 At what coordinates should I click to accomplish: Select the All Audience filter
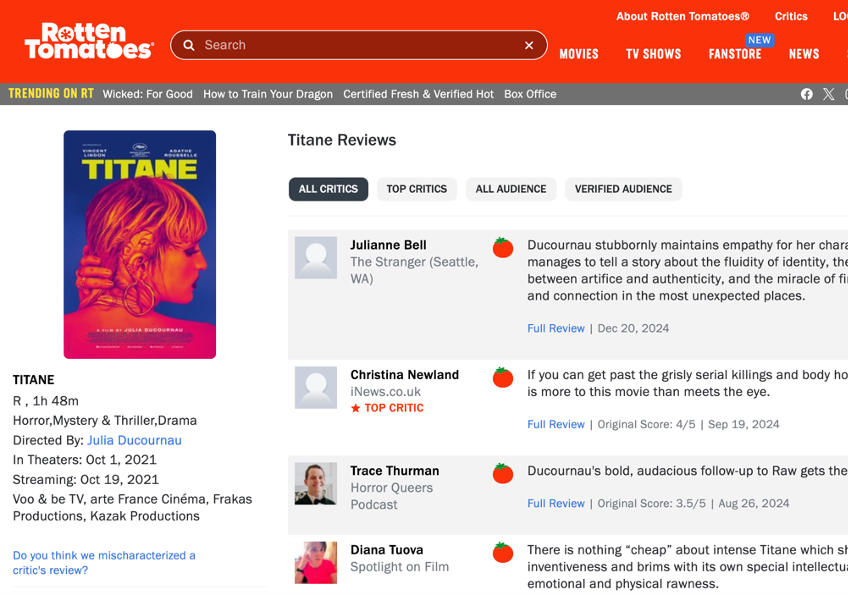(511, 189)
